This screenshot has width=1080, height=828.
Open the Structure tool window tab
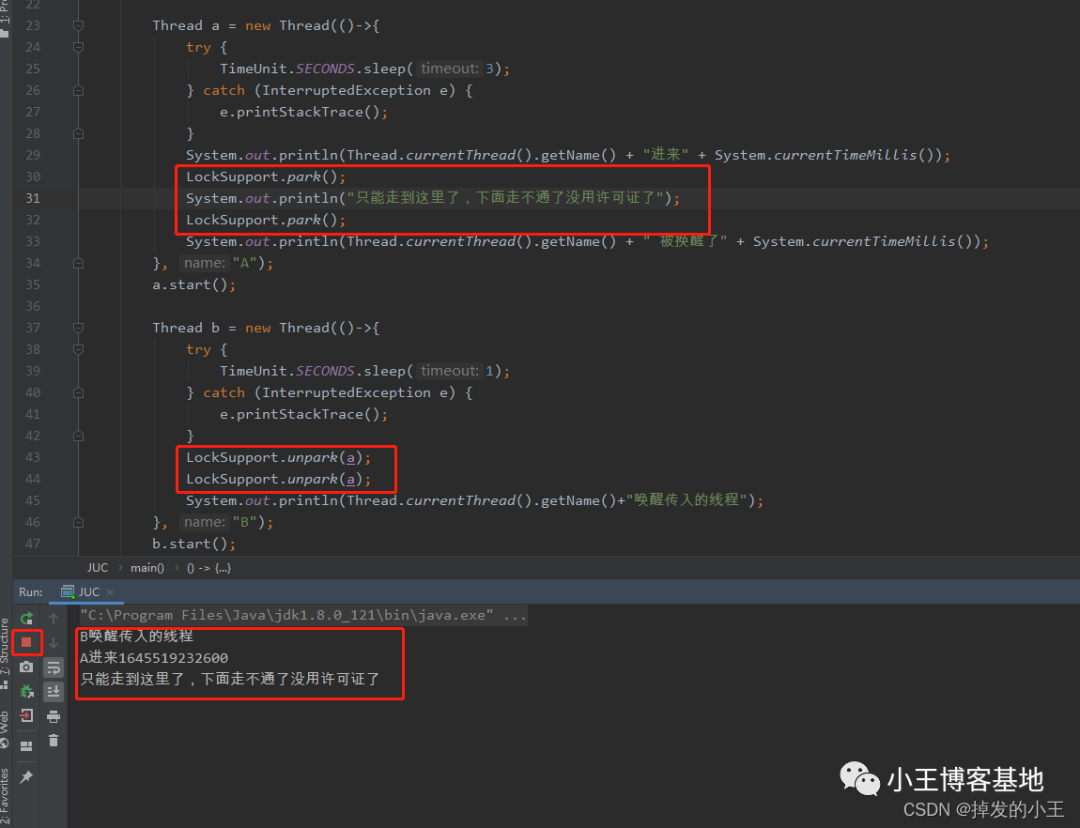click(x=5, y=654)
